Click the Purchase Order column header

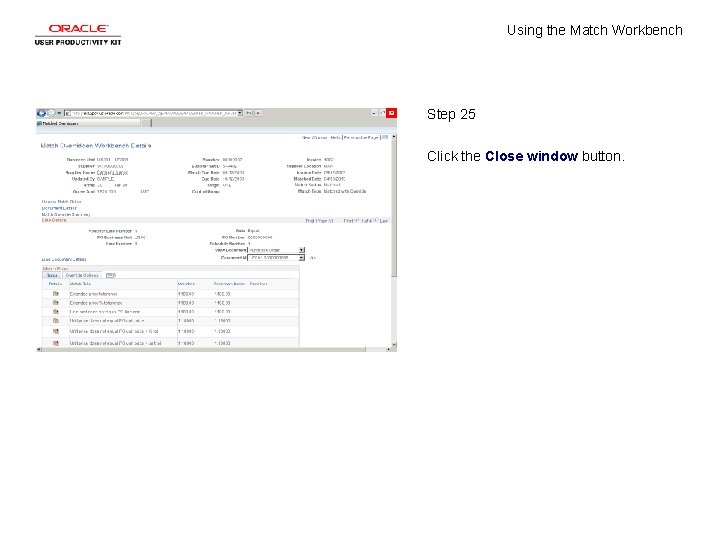coord(229,284)
